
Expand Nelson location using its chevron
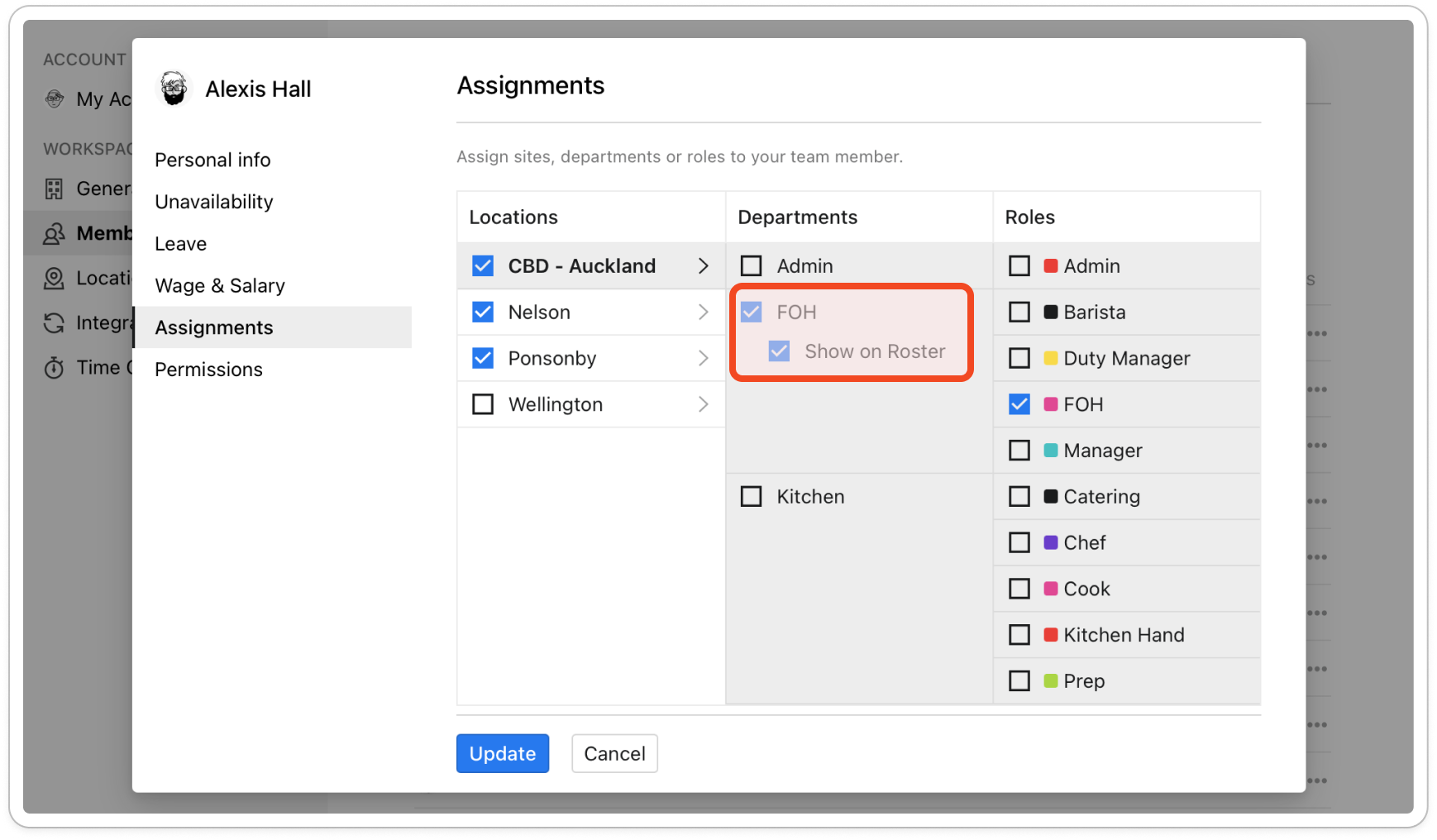pos(703,312)
